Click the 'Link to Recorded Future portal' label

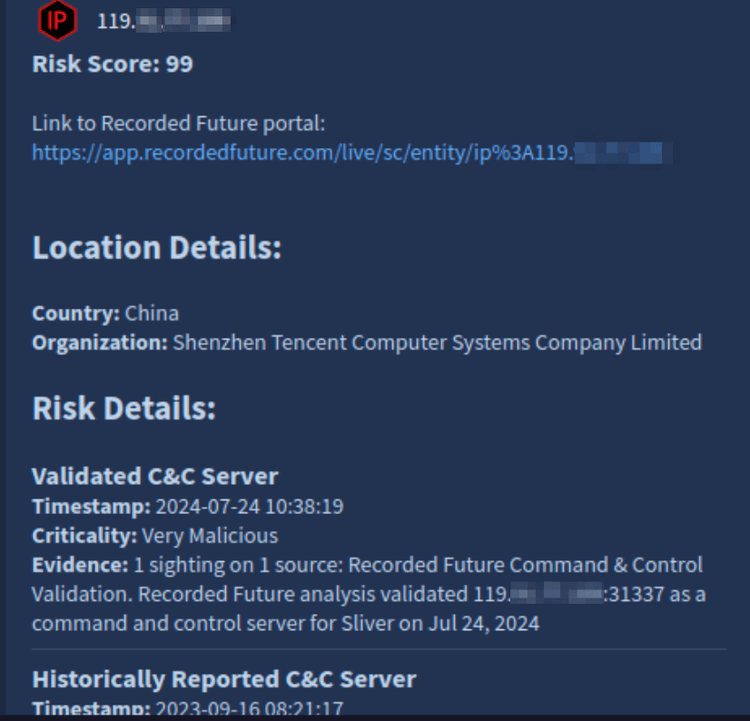click(179, 124)
